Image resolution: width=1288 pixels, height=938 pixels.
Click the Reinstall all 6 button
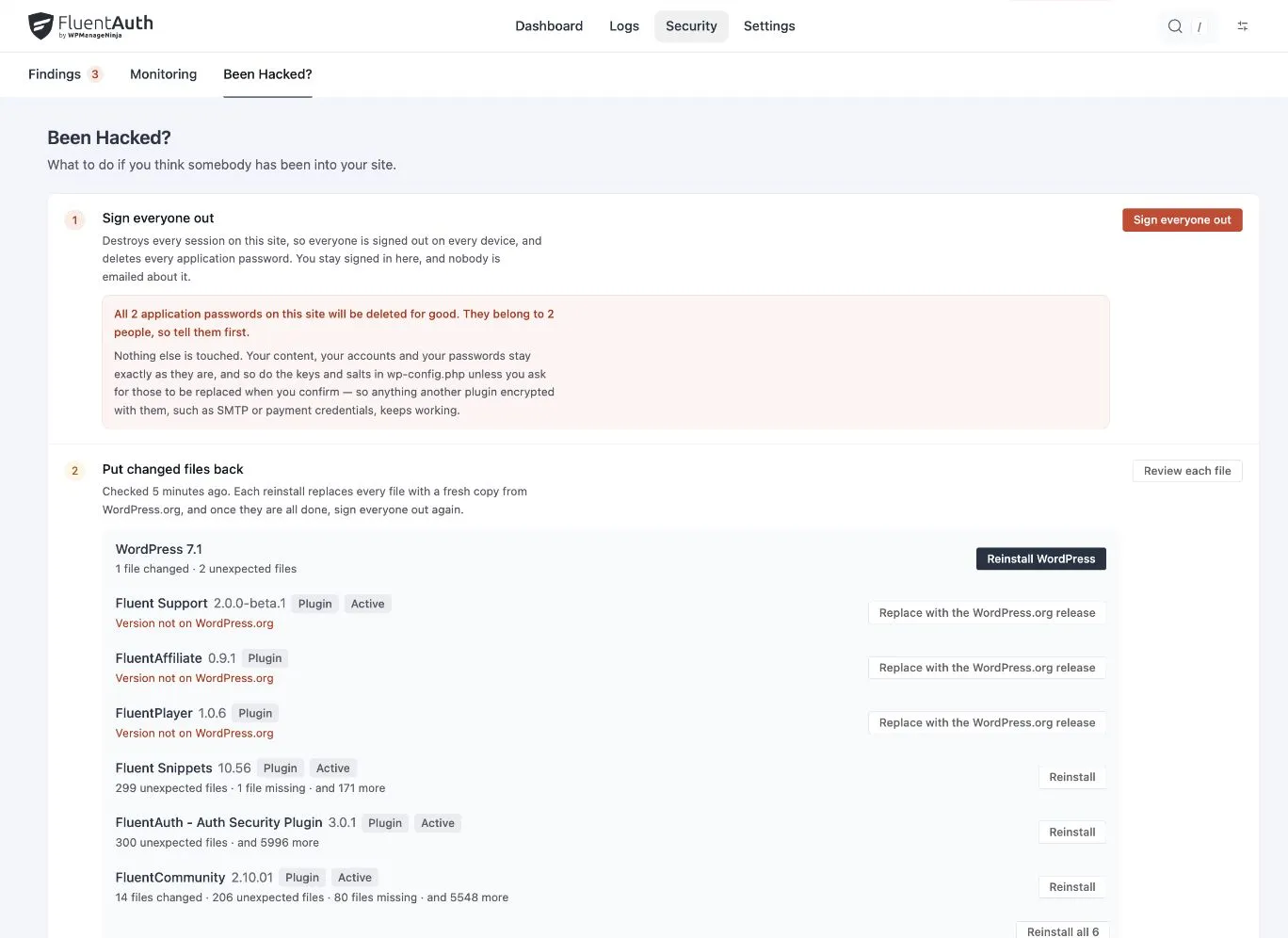coord(1063,931)
